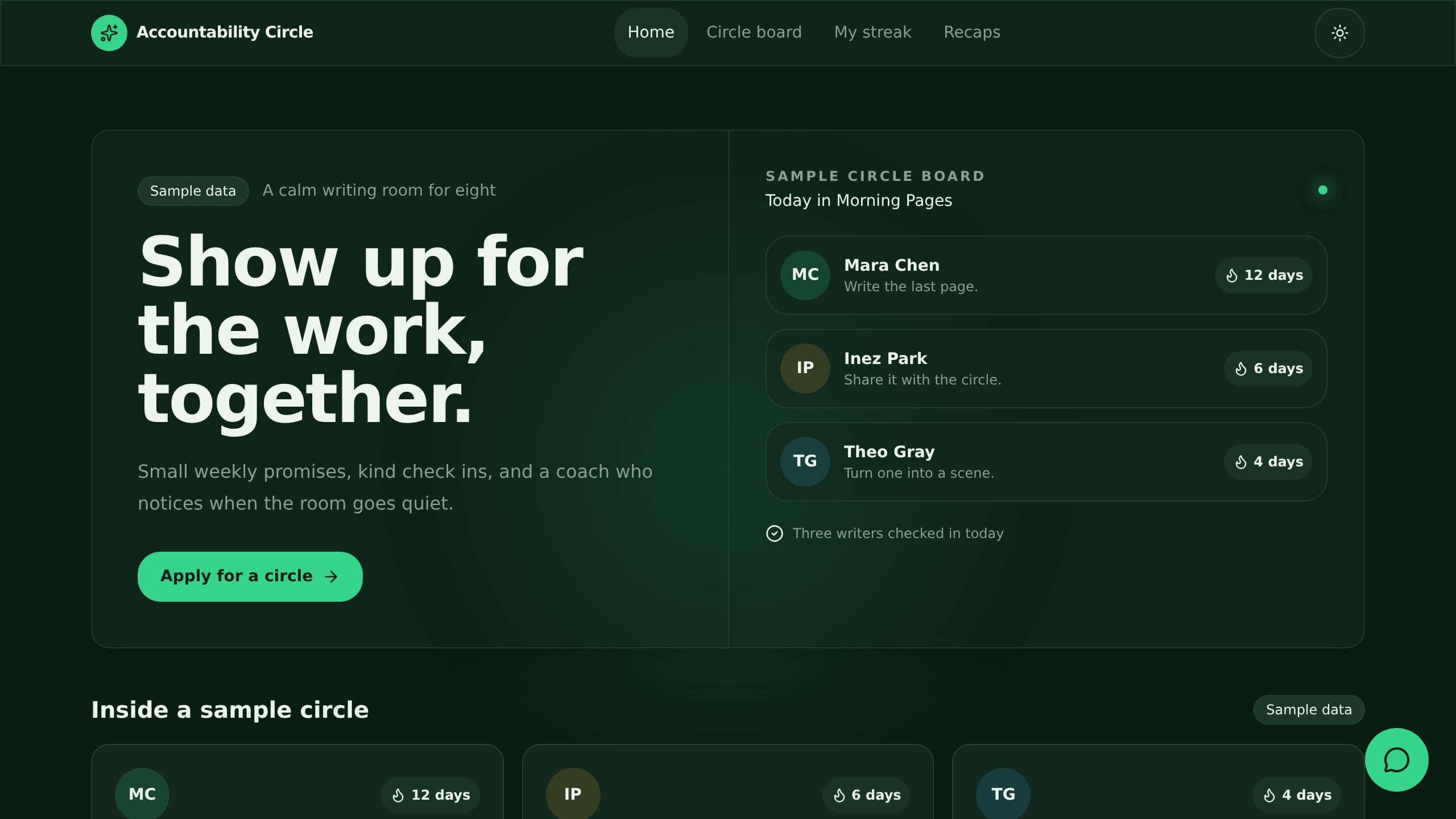Go to Home nav tab
The width and height of the screenshot is (1456, 819).
651,33
